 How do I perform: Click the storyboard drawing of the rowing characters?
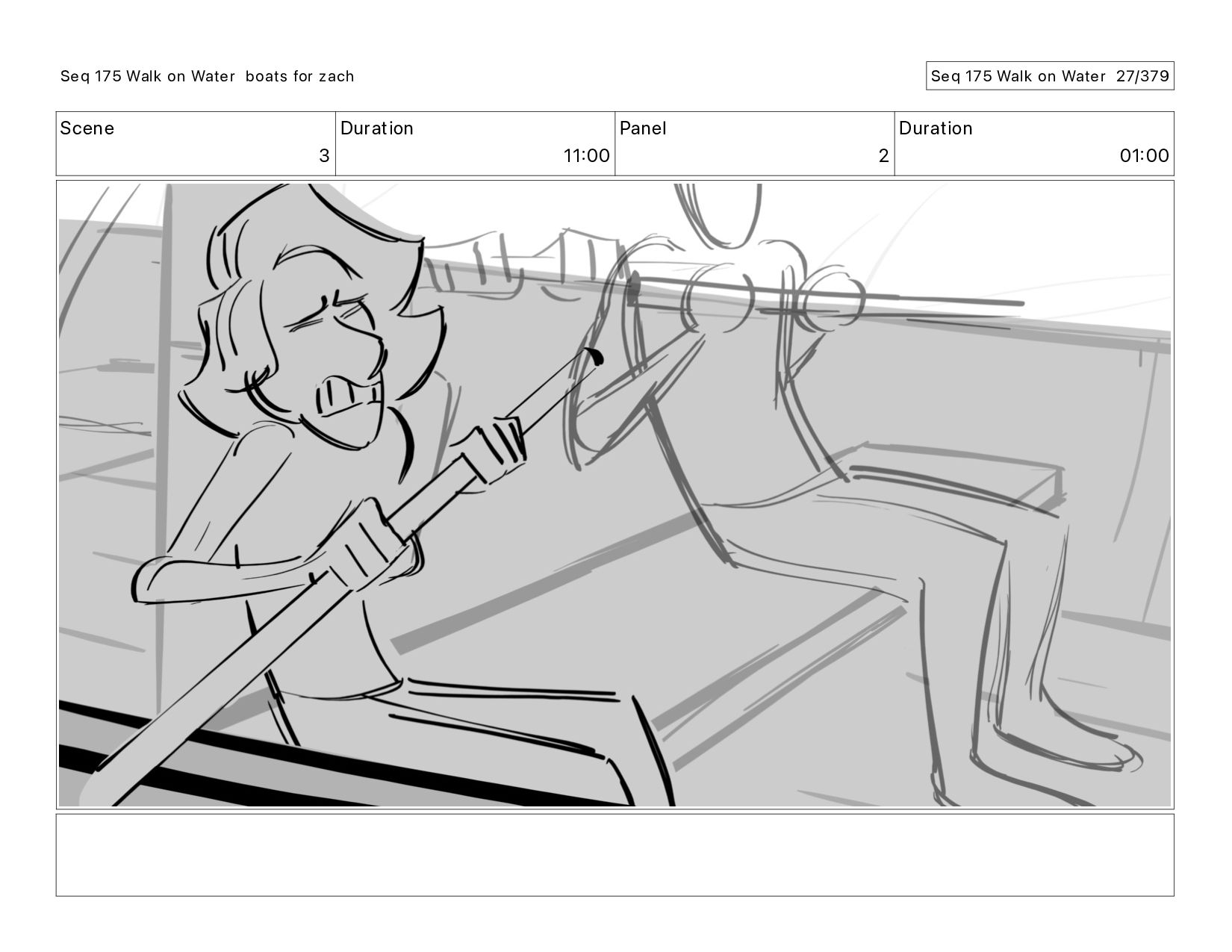615,495
